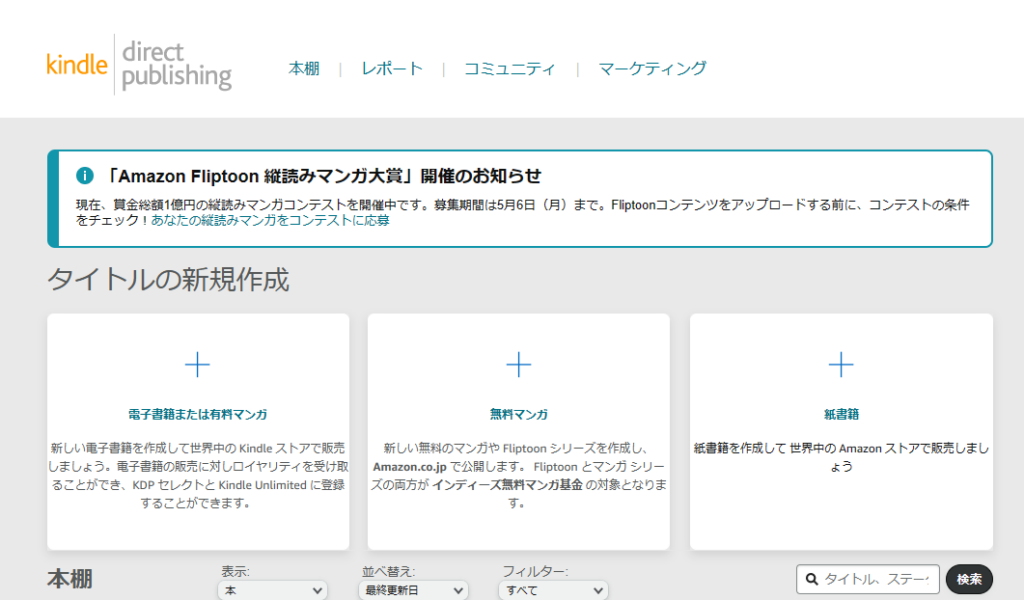Image resolution: width=1024 pixels, height=600 pixels.
Task: Open the 無料マンガ title link
Action: coord(518,414)
